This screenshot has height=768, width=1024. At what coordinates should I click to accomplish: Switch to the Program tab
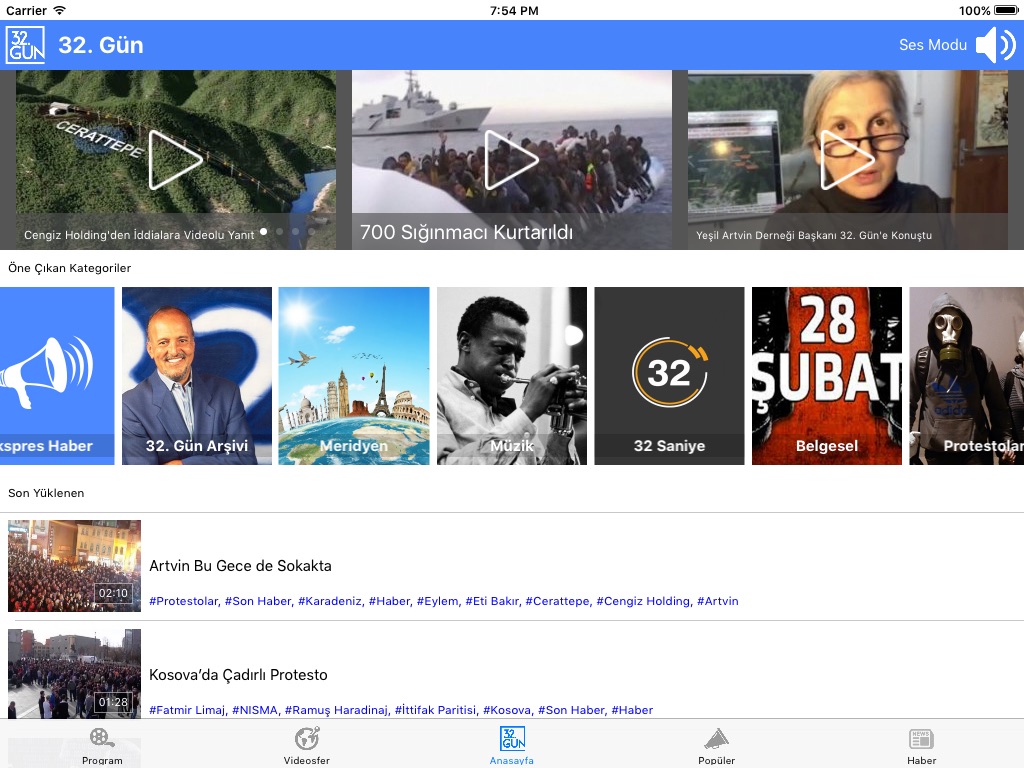102,745
